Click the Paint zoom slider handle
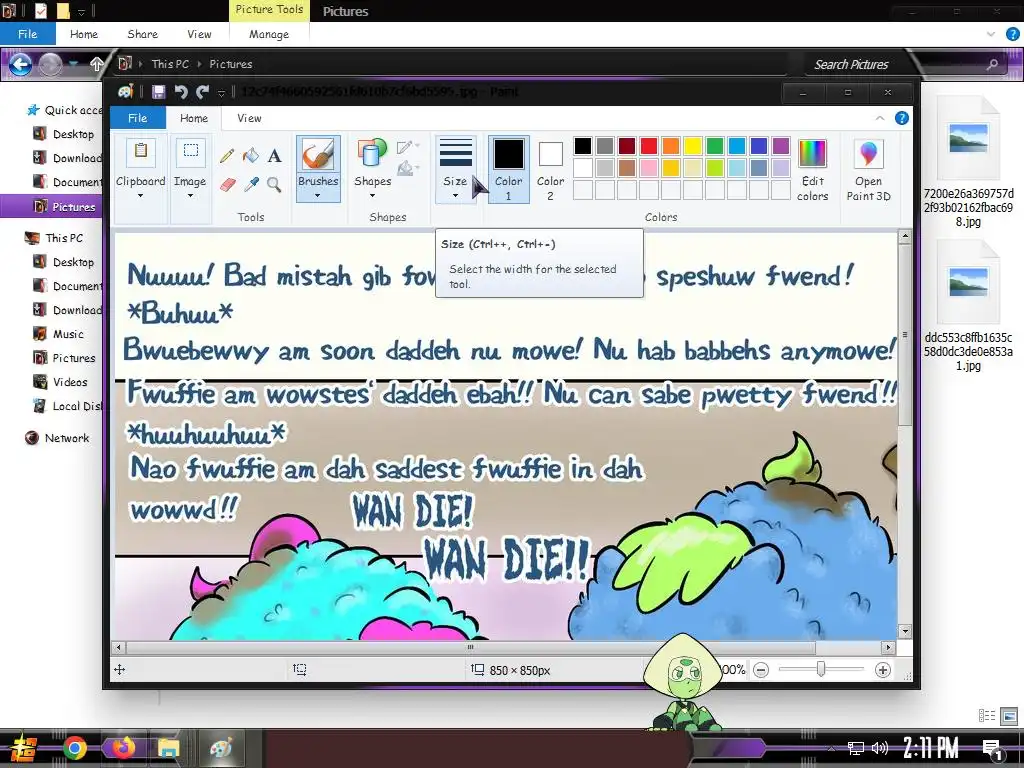This screenshot has height=768, width=1024. pyautogui.click(x=821, y=669)
